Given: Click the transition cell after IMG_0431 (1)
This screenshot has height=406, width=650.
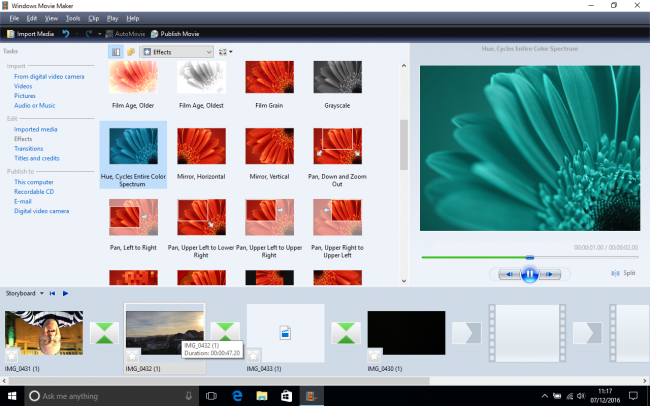Looking at the screenshot, I should pyautogui.click(x=104, y=333).
